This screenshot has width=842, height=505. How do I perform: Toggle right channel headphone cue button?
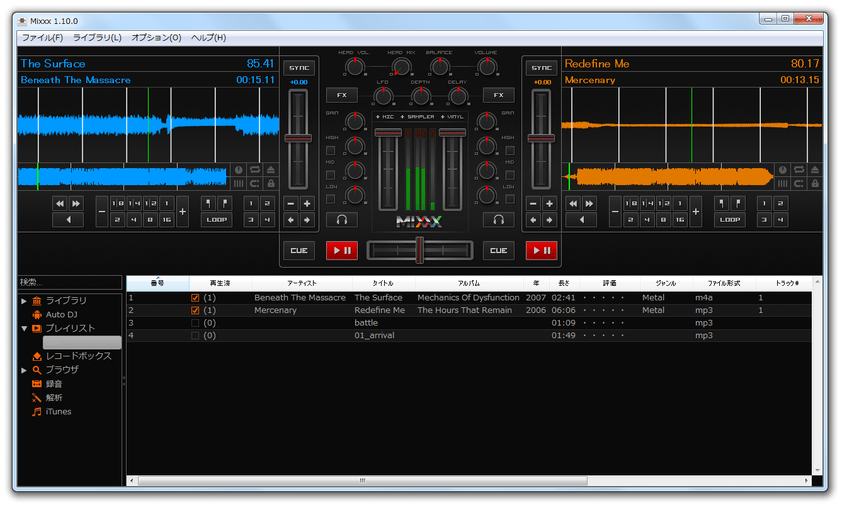[x=498, y=220]
